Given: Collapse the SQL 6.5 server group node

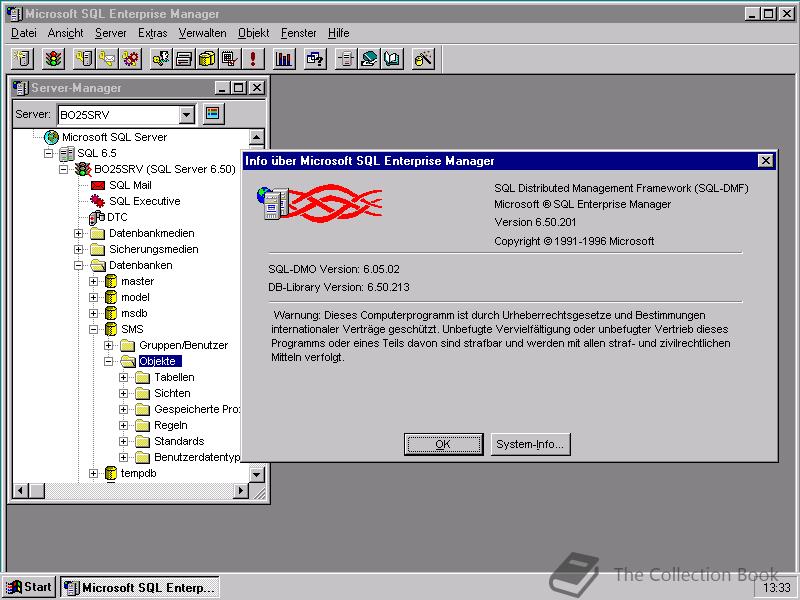Looking at the screenshot, I should pyautogui.click(x=49, y=153).
